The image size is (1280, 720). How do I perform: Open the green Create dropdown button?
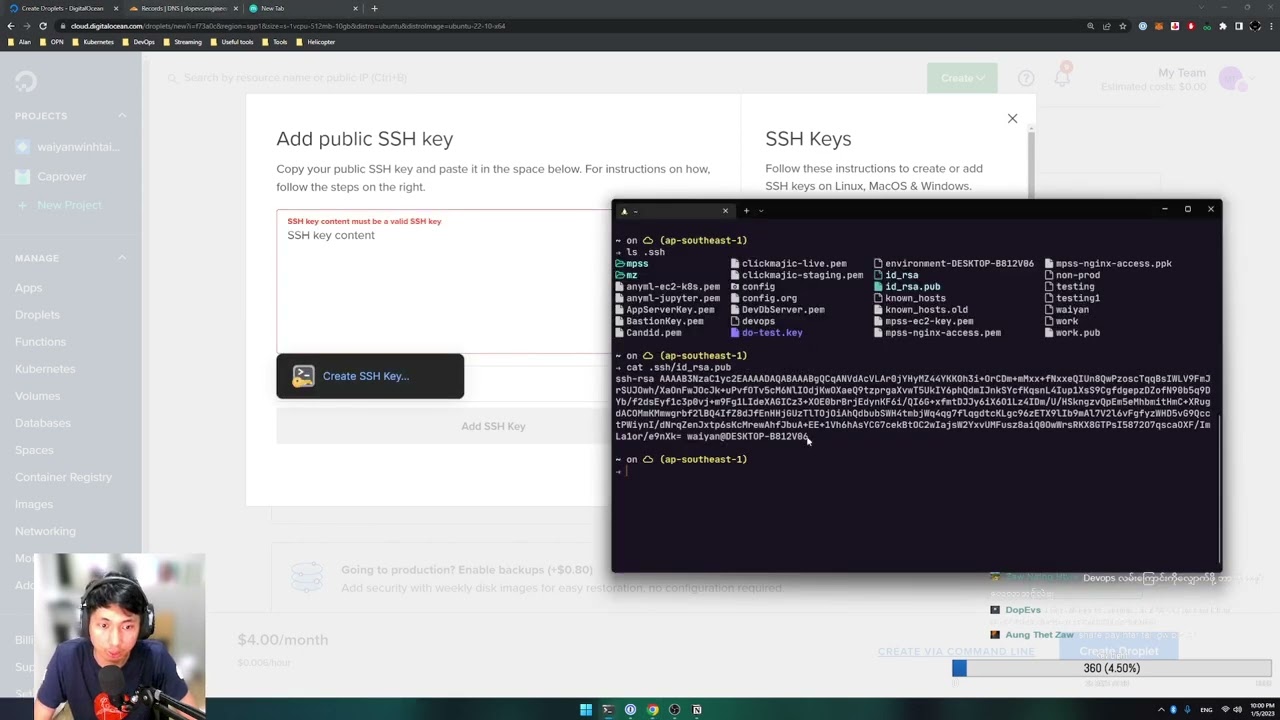(x=962, y=78)
